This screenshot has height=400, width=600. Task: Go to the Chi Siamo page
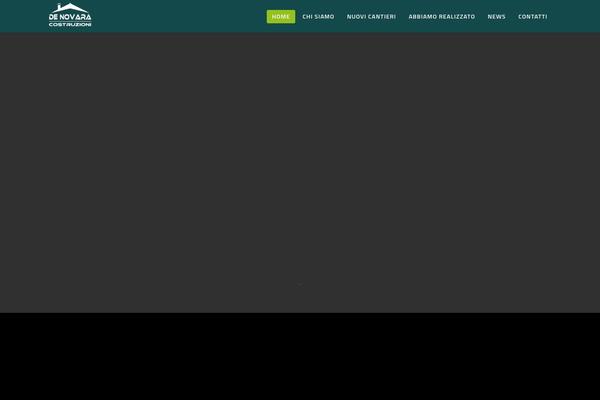coord(318,16)
